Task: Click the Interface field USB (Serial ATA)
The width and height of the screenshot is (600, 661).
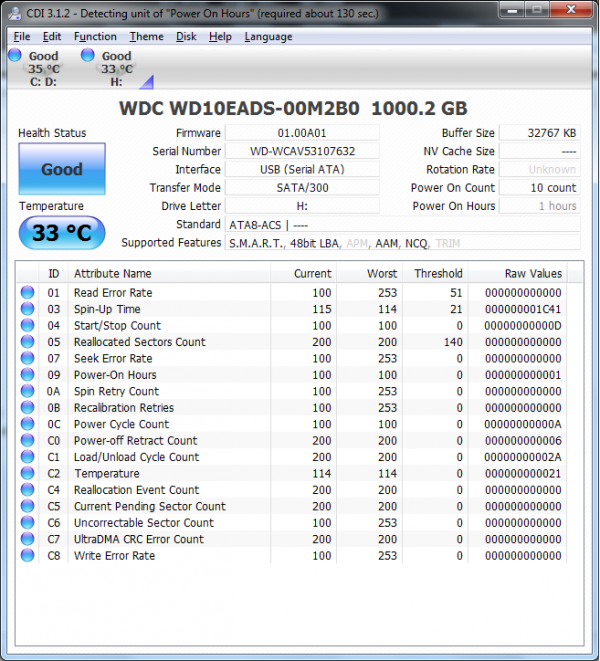Action: click(x=302, y=169)
